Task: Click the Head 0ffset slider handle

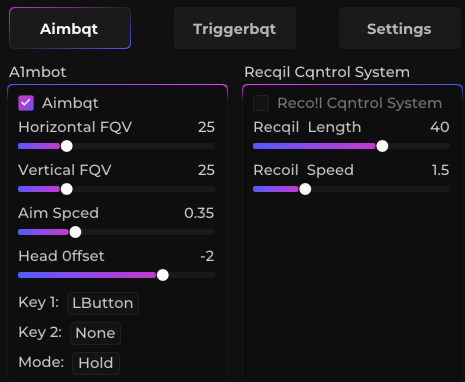Action: click(x=163, y=275)
